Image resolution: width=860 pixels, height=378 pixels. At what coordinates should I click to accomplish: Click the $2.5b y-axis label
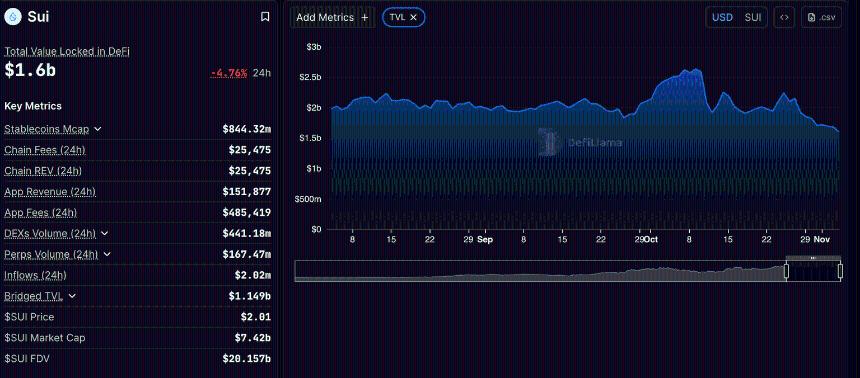pyautogui.click(x=311, y=77)
